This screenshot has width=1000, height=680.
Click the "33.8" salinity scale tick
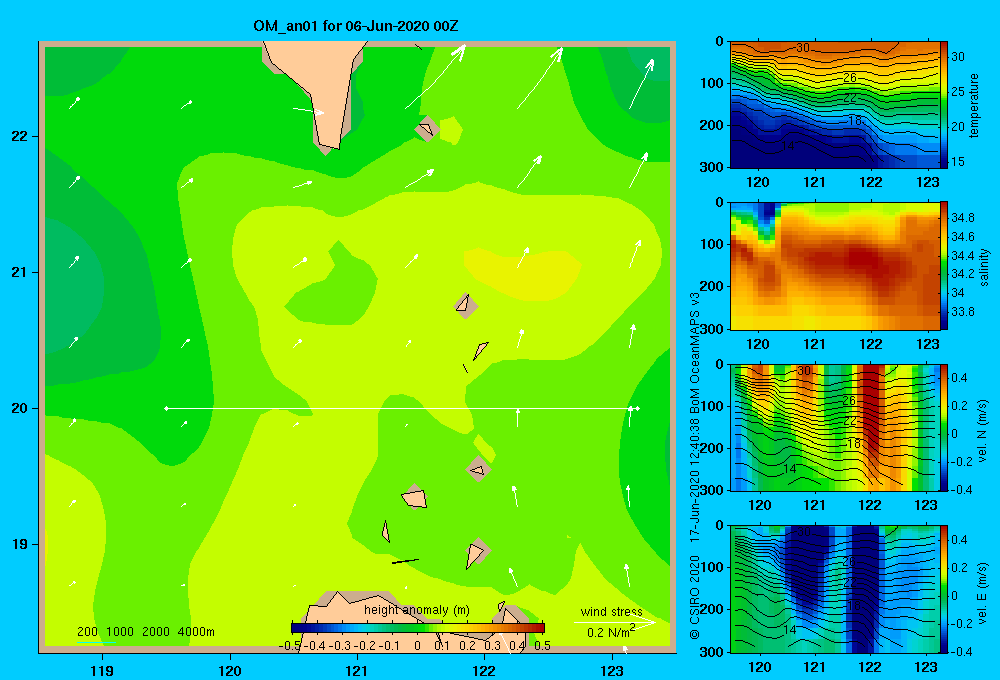tap(963, 312)
